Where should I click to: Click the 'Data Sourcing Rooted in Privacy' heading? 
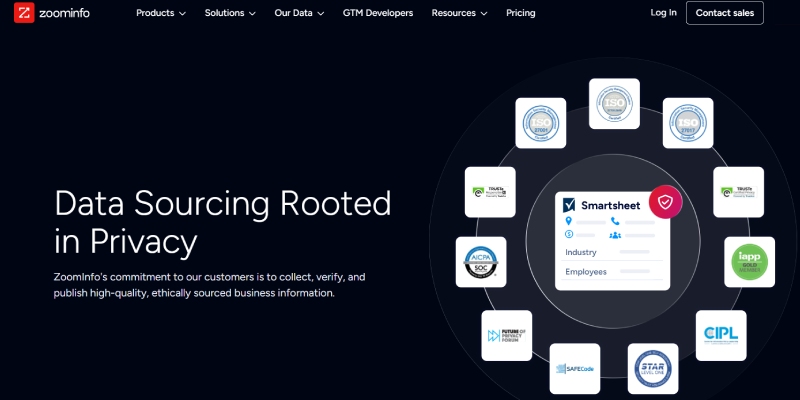pyautogui.click(x=222, y=221)
